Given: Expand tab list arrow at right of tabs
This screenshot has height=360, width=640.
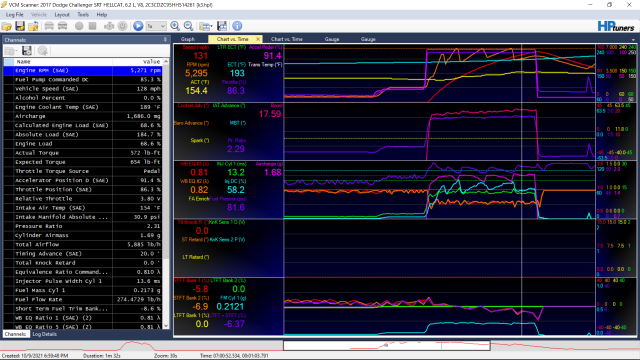Looking at the screenshot, I should point(633,40).
